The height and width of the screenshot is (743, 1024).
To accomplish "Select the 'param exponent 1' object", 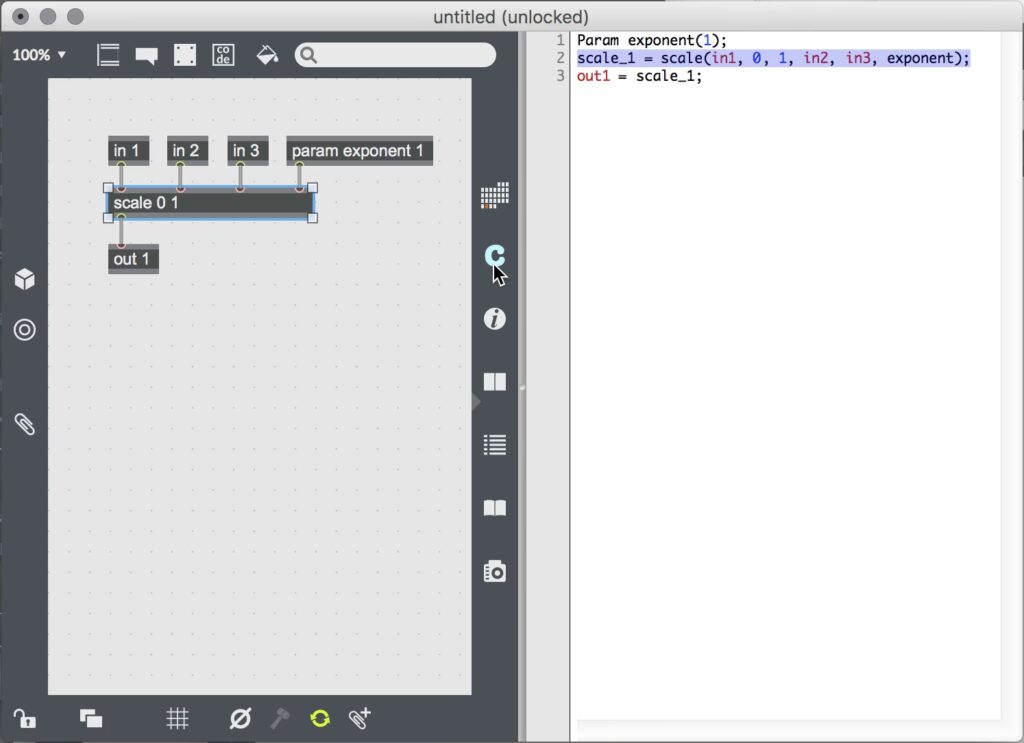I will (358, 151).
